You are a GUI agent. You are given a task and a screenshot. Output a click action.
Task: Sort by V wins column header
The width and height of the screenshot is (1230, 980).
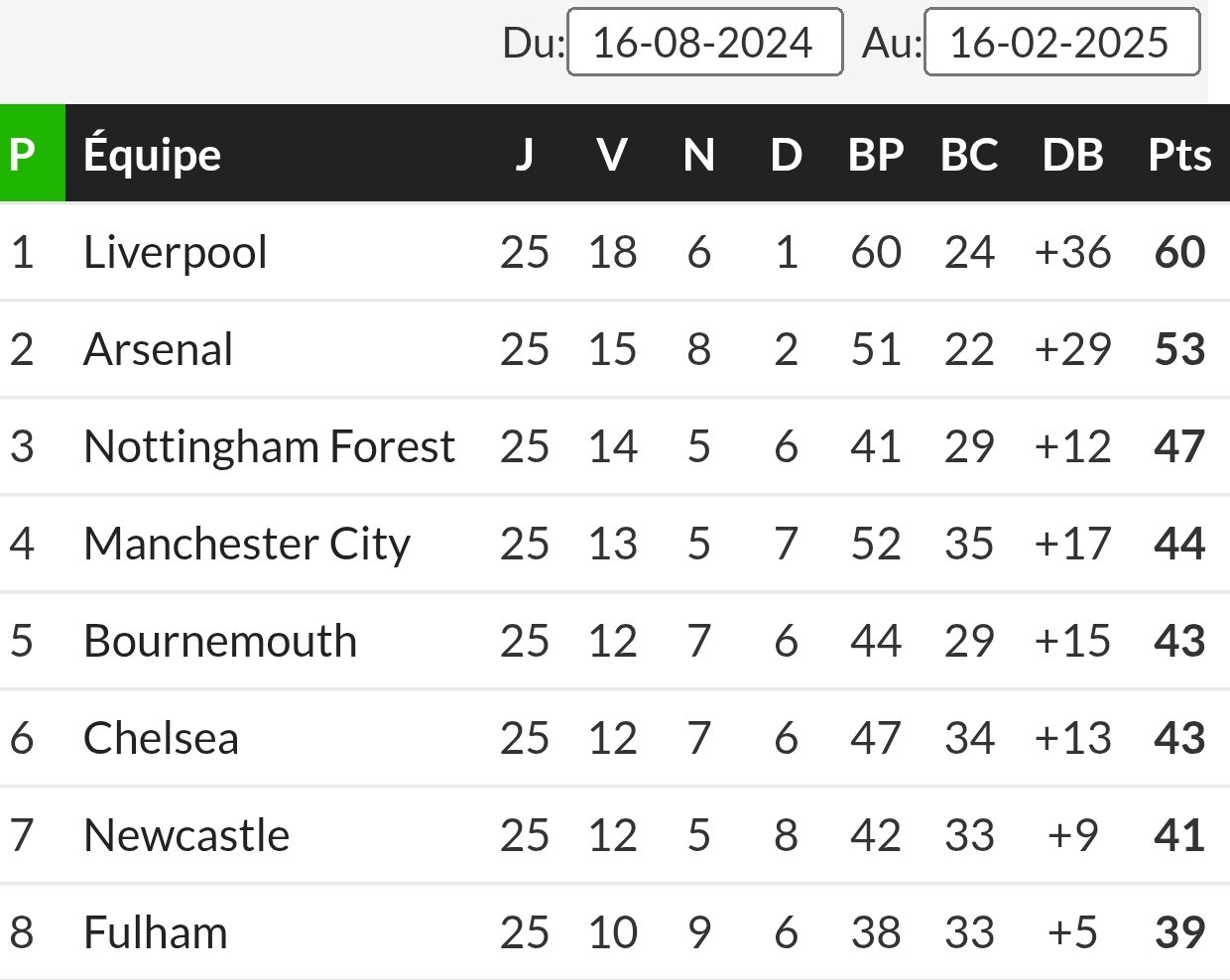pos(612,154)
